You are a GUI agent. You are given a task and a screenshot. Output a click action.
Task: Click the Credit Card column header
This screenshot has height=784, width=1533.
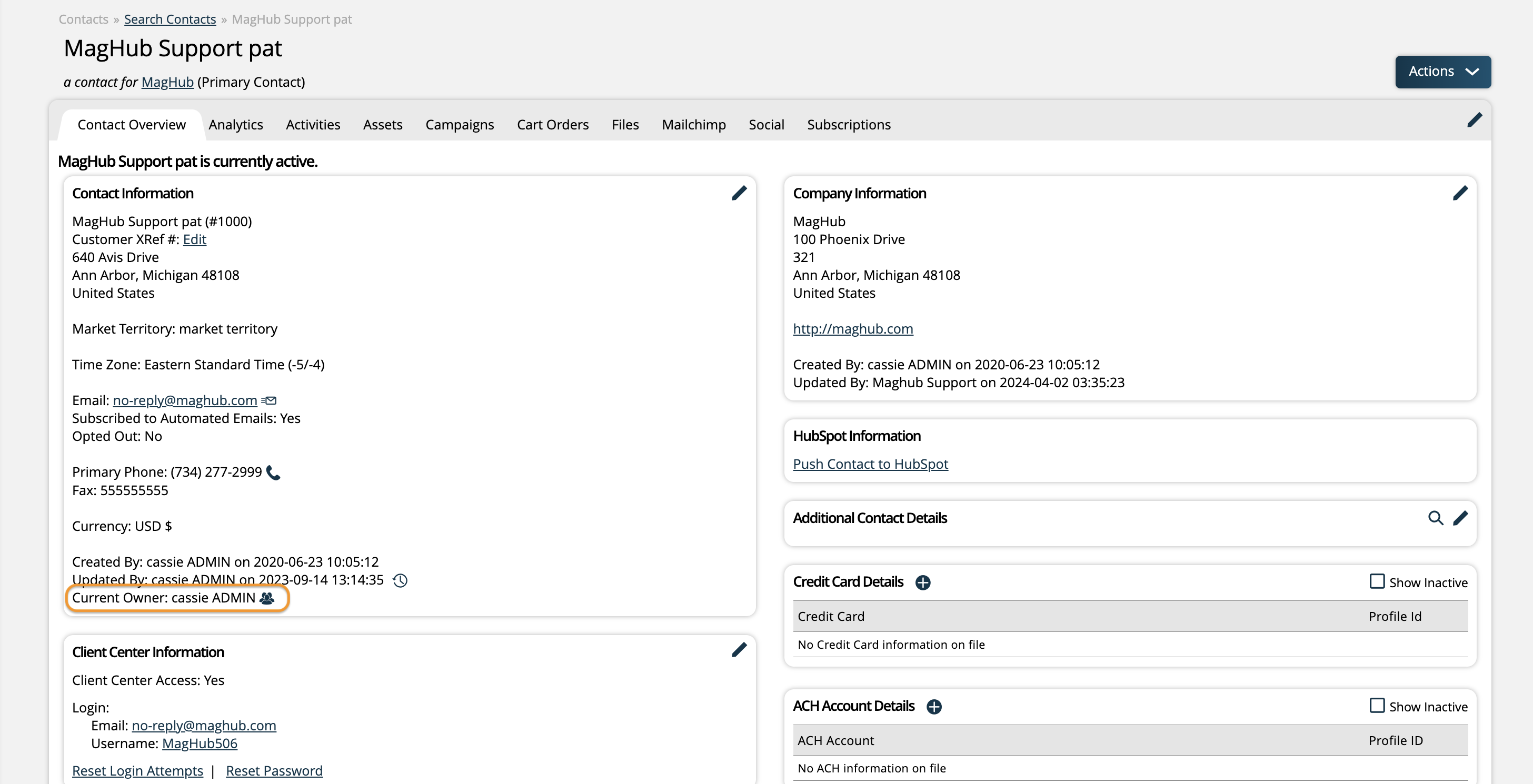tap(831, 616)
